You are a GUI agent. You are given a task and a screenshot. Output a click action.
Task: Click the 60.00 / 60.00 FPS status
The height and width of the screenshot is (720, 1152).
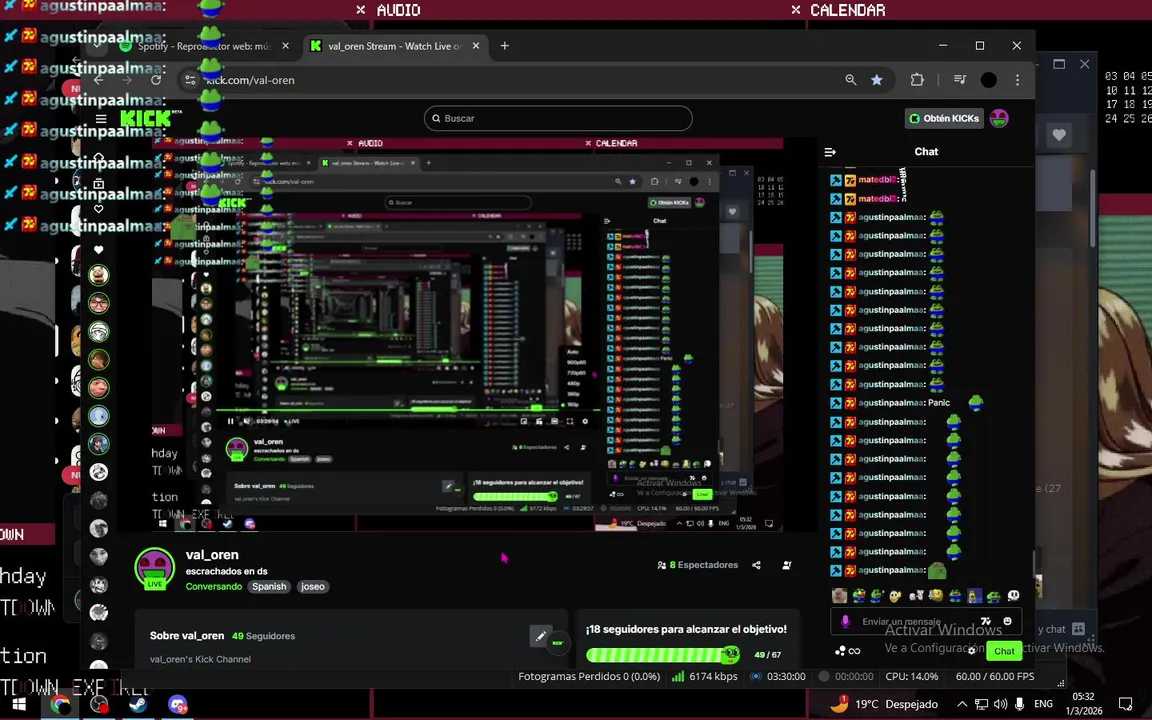[x=995, y=677]
